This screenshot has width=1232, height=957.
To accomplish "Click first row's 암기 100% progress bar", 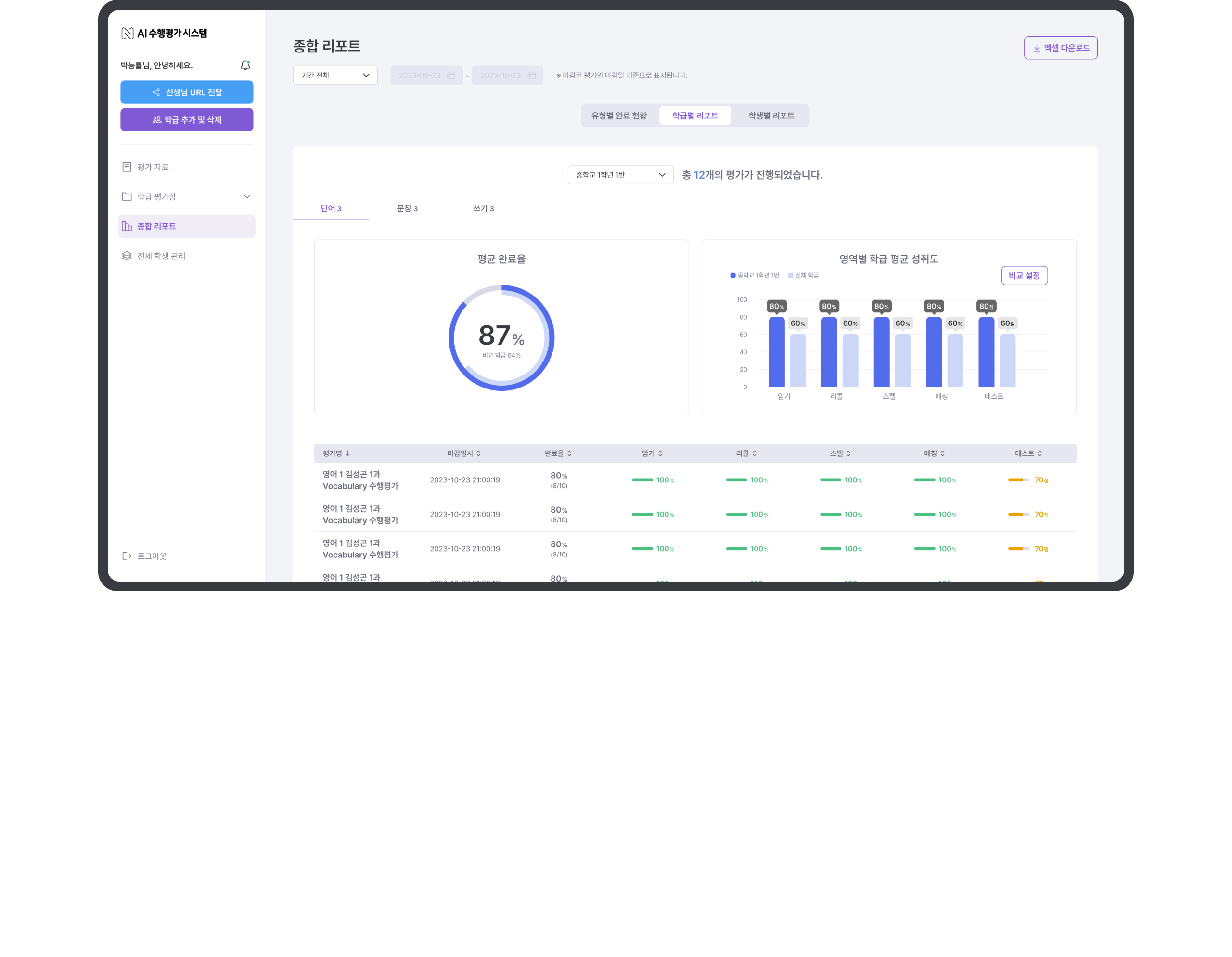I will [x=642, y=480].
